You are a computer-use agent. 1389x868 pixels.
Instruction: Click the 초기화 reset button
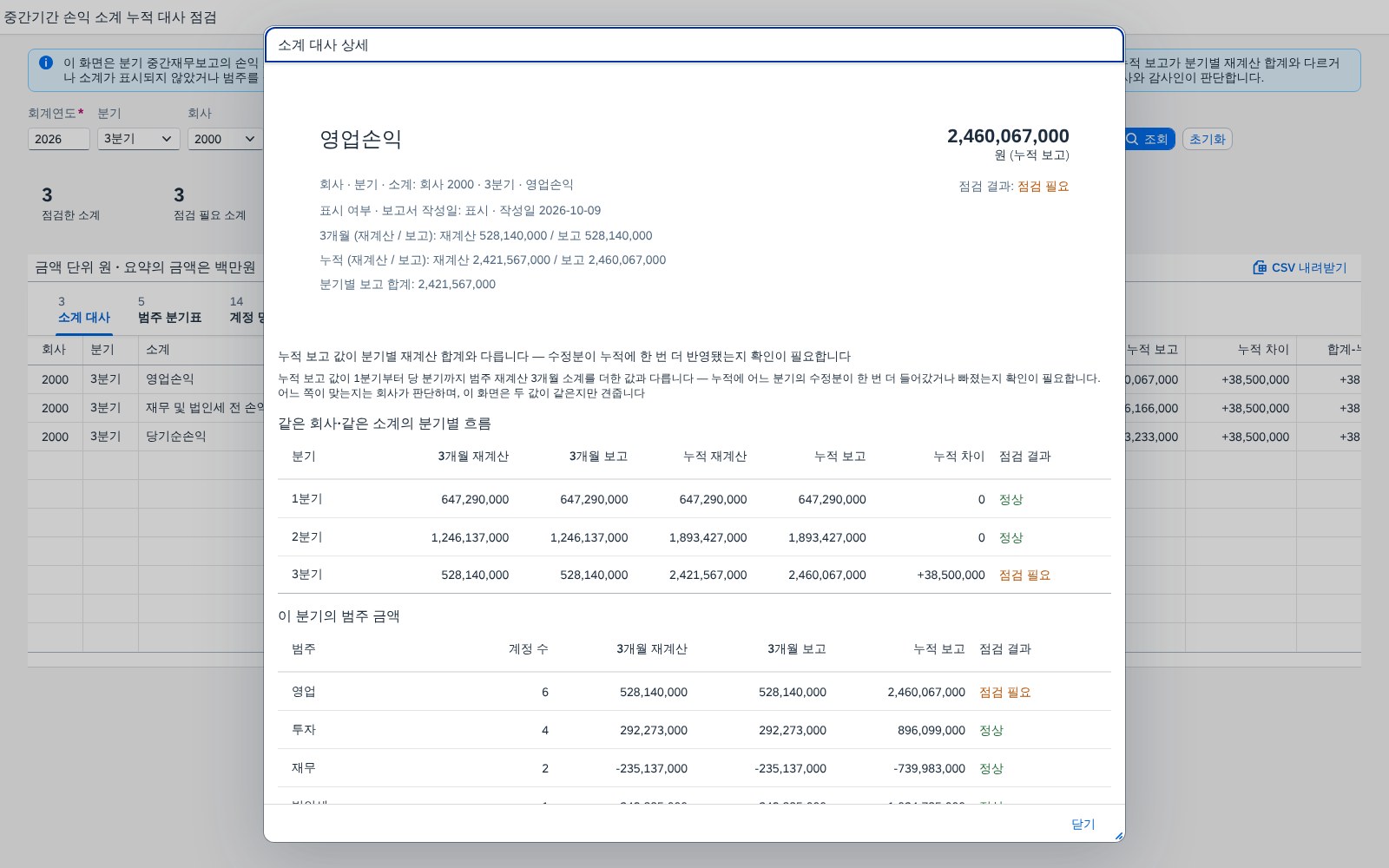(1207, 139)
